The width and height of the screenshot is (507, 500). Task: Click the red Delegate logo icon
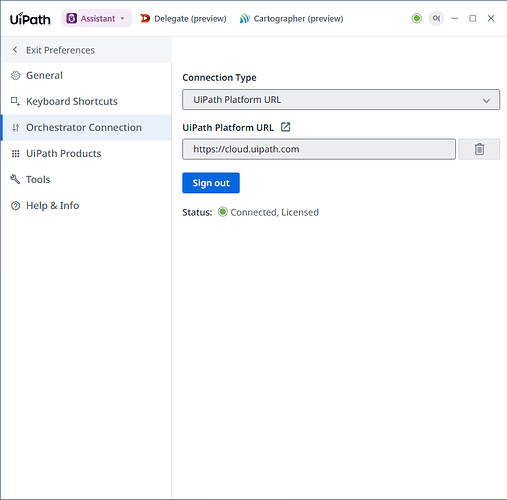click(x=145, y=18)
